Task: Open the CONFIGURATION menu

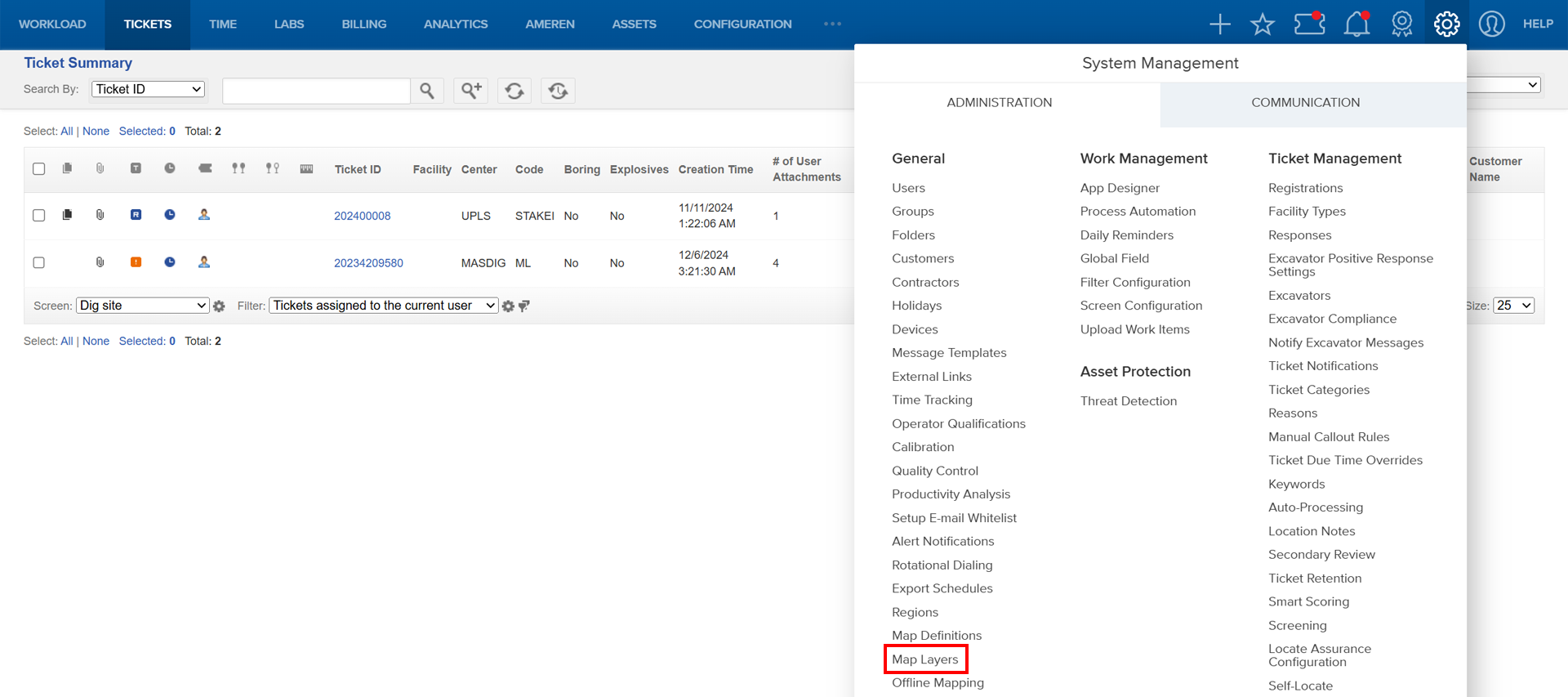Action: coord(742,25)
